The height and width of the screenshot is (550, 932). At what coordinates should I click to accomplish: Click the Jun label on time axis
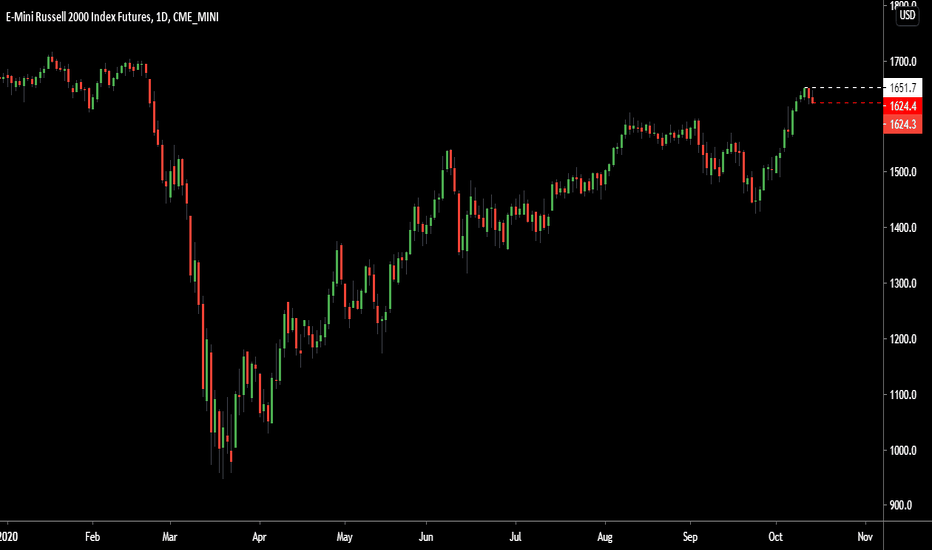[x=426, y=537]
